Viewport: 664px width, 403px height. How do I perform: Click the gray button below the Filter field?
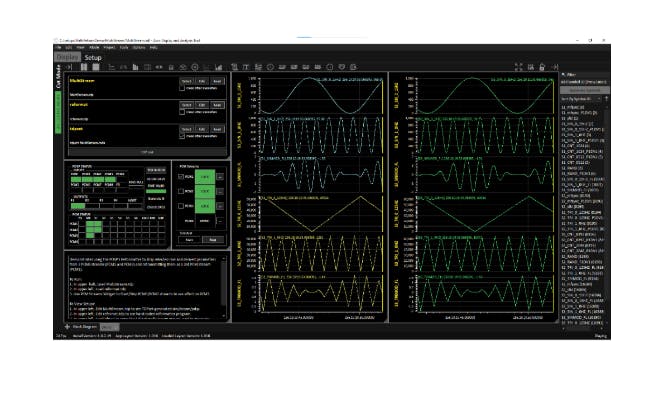584,90
